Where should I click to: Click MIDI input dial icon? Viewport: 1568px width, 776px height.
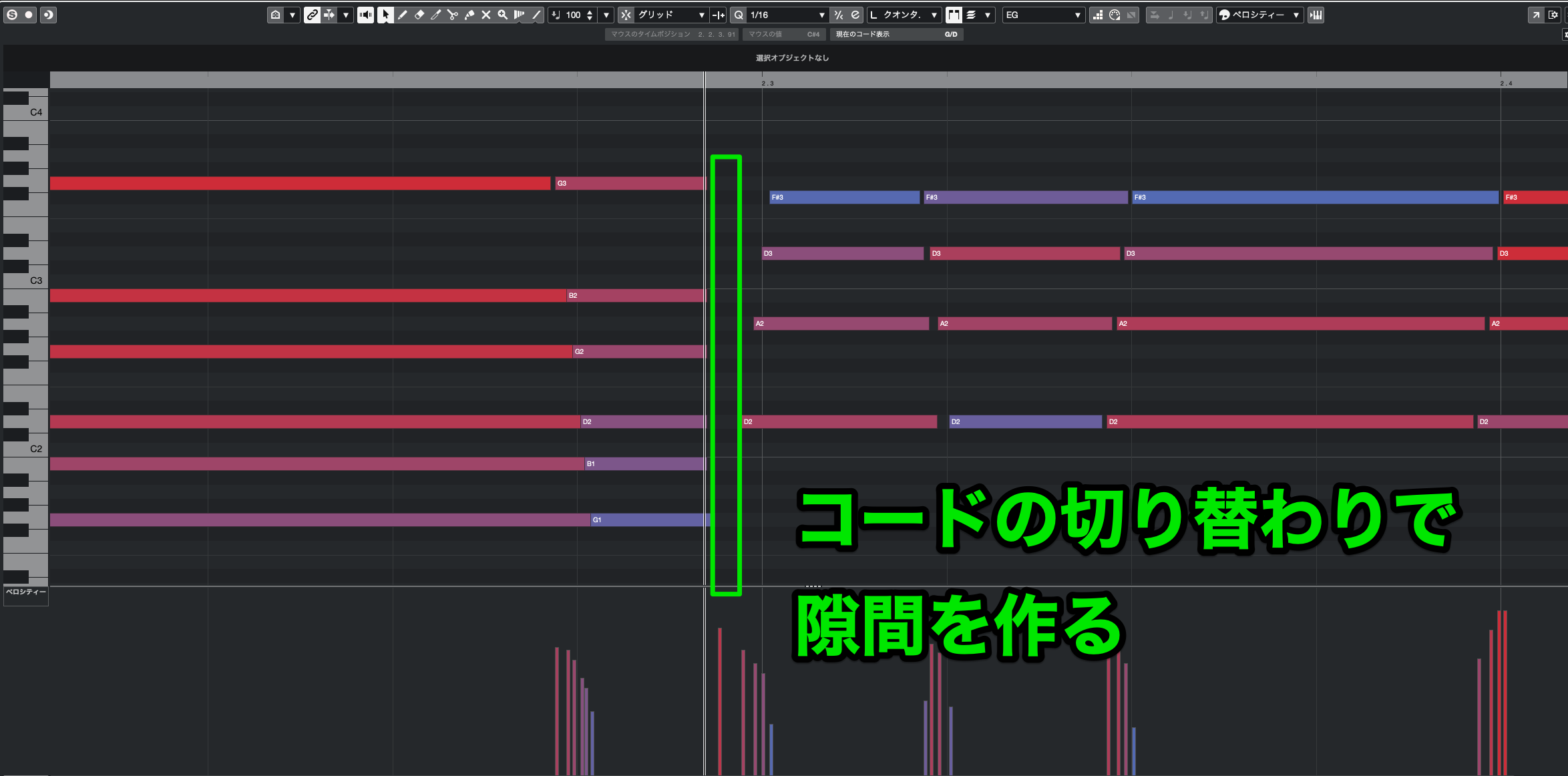(1115, 15)
